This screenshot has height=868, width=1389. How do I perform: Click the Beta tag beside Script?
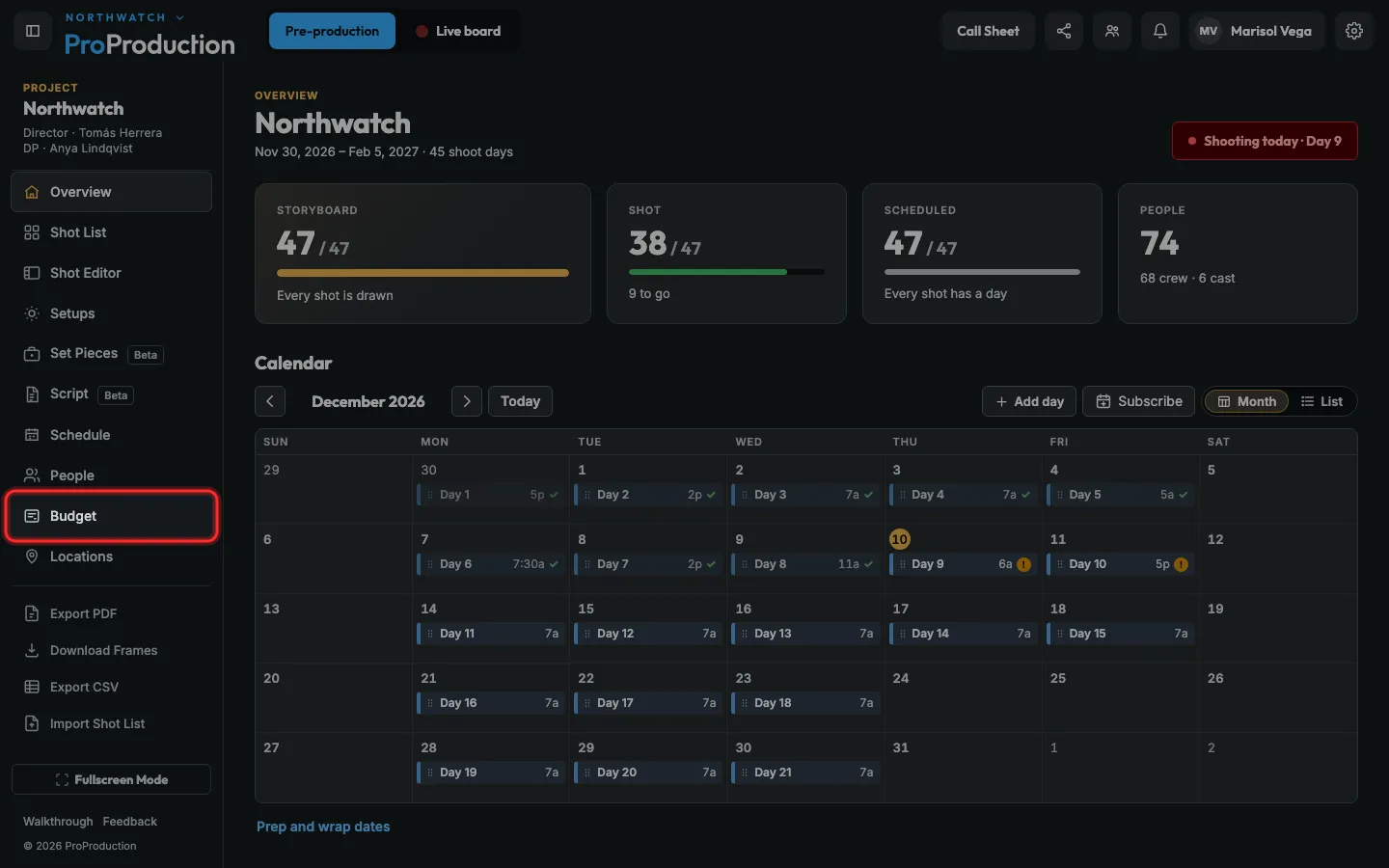(116, 395)
